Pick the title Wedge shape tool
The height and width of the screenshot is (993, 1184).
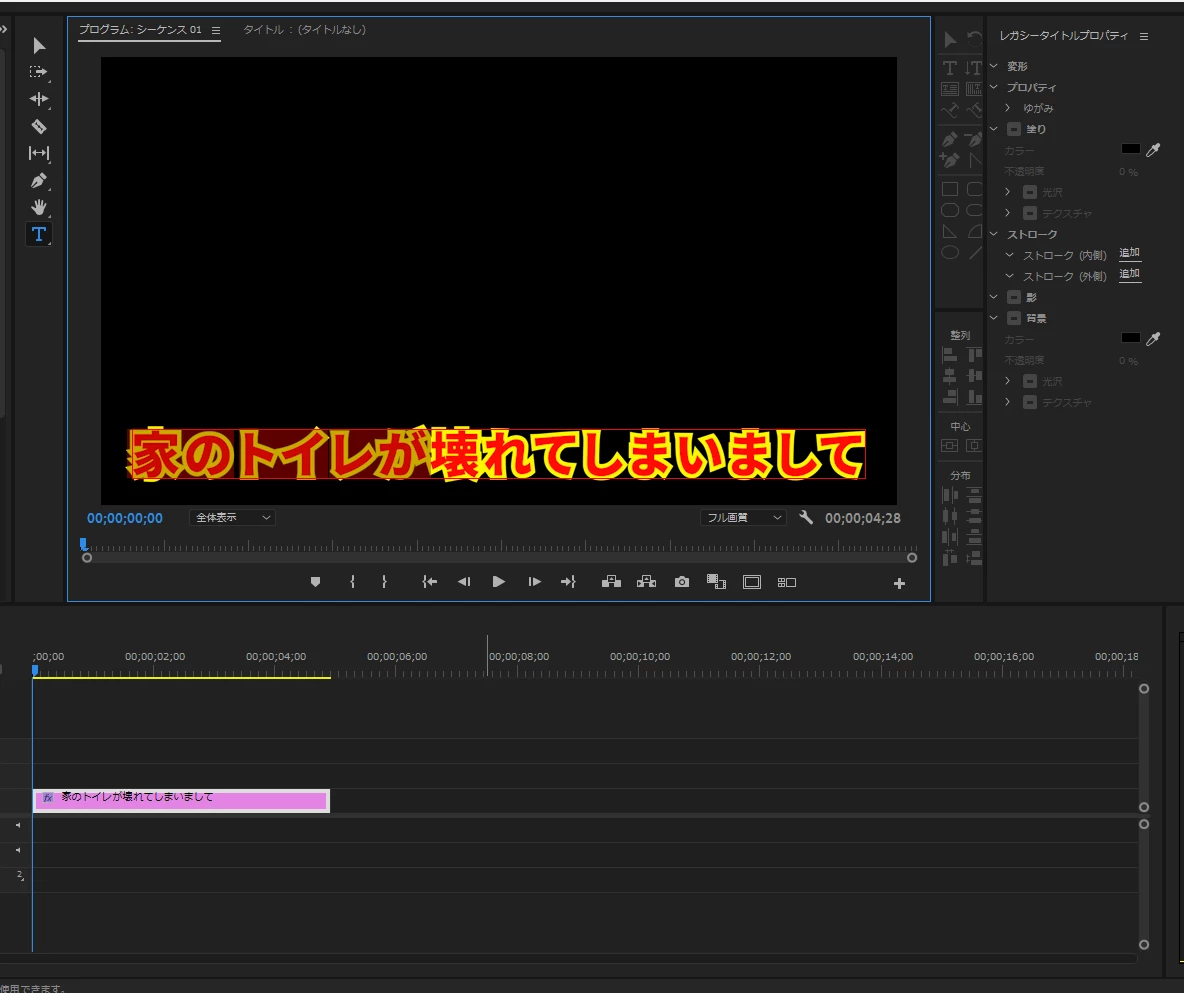[x=950, y=231]
